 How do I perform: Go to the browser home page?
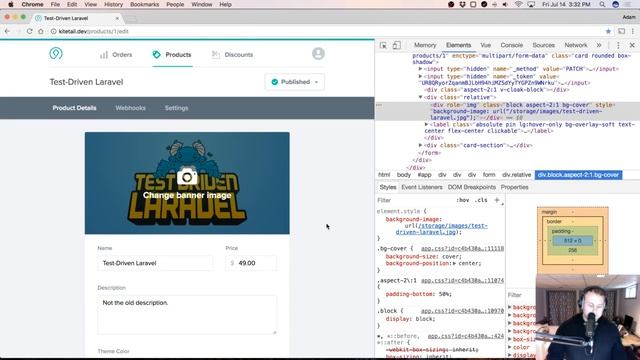point(41,31)
